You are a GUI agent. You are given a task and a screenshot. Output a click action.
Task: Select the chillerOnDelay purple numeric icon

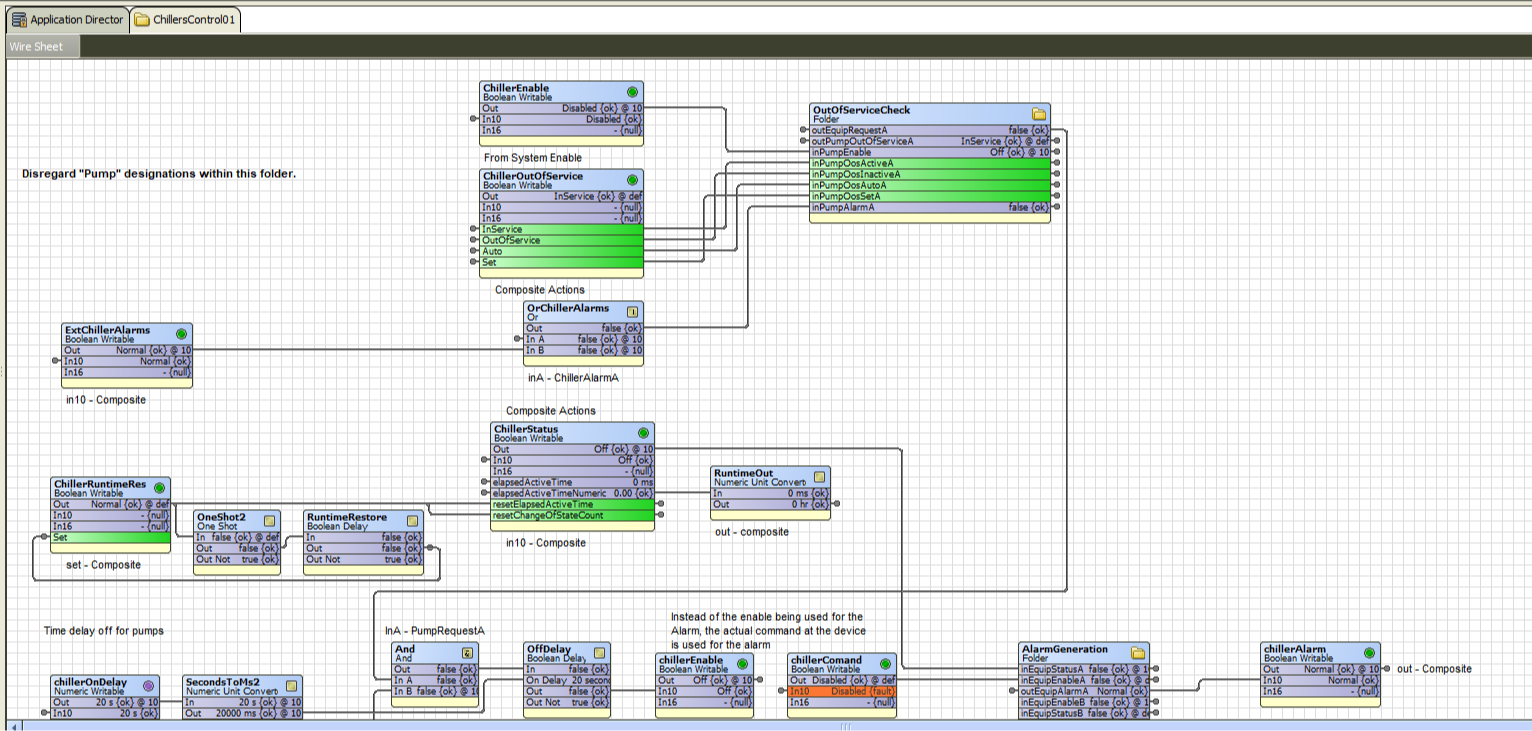pyautogui.click(x=149, y=686)
